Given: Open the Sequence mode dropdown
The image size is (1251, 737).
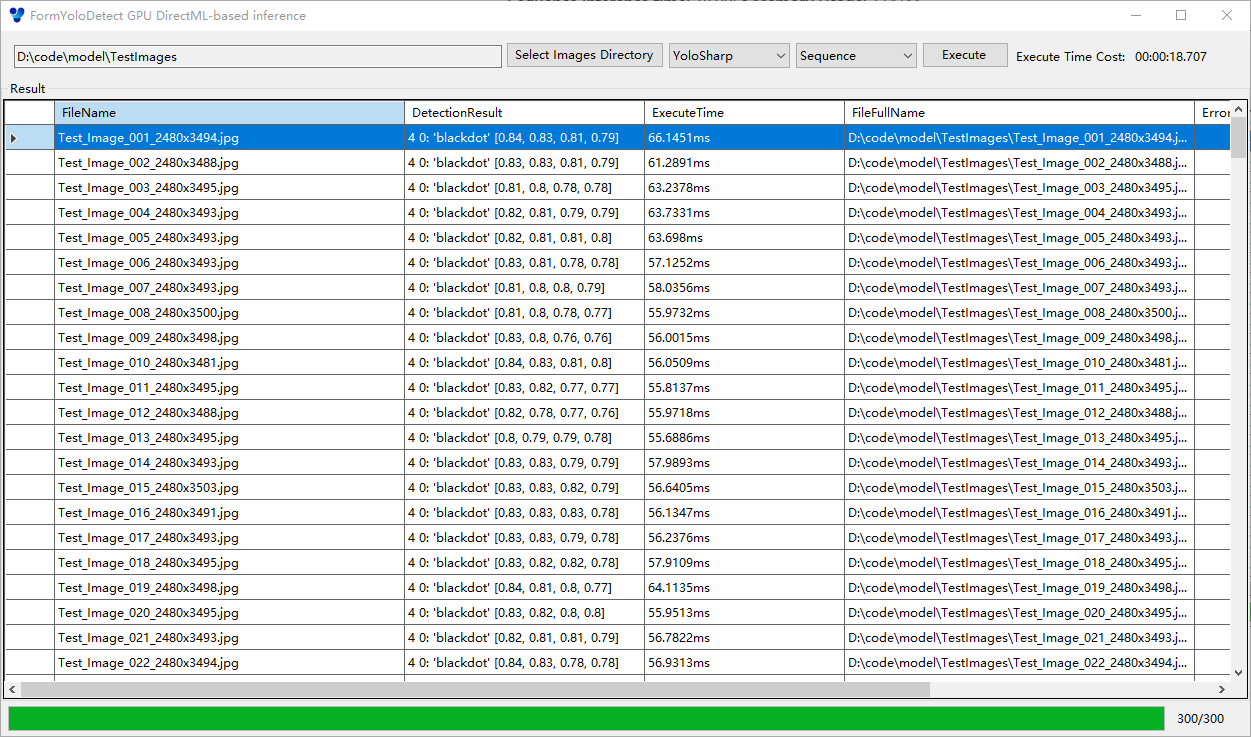Looking at the screenshot, I should pos(856,56).
